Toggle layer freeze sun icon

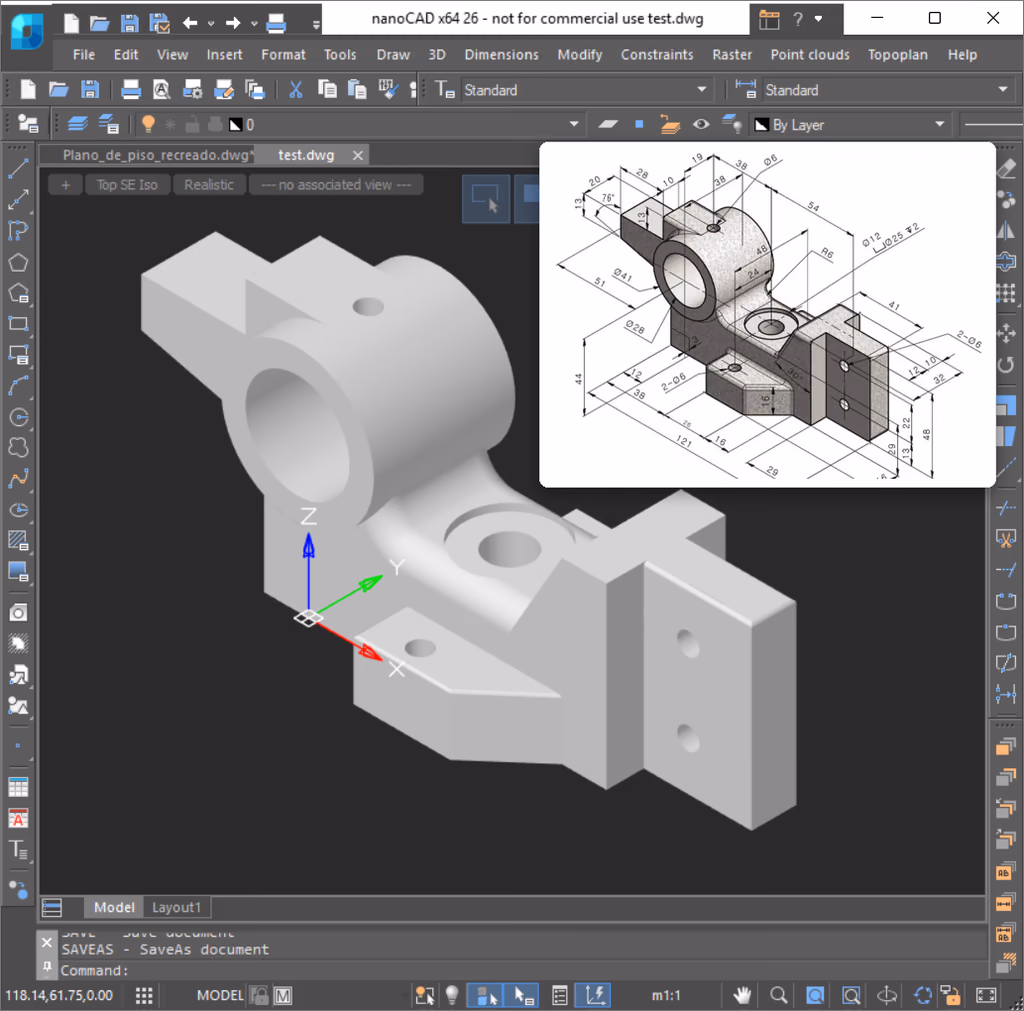tap(170, 124)
